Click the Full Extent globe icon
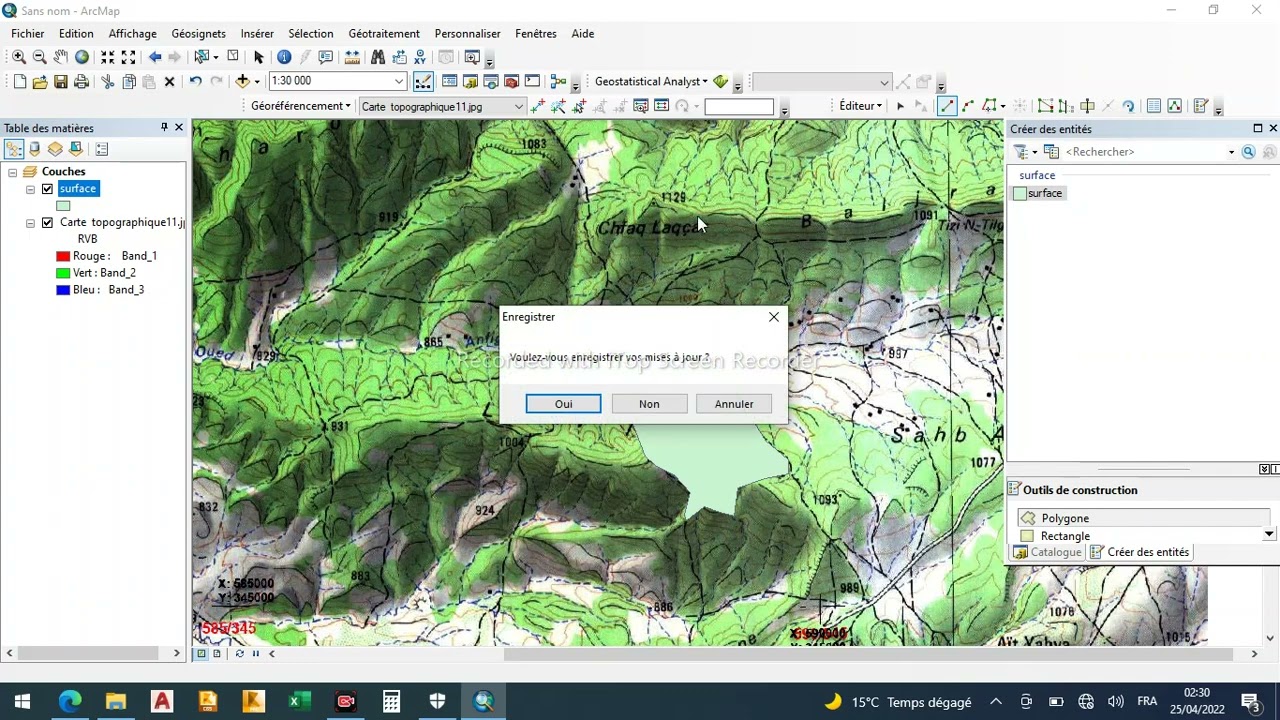 (x=82, y=57)
